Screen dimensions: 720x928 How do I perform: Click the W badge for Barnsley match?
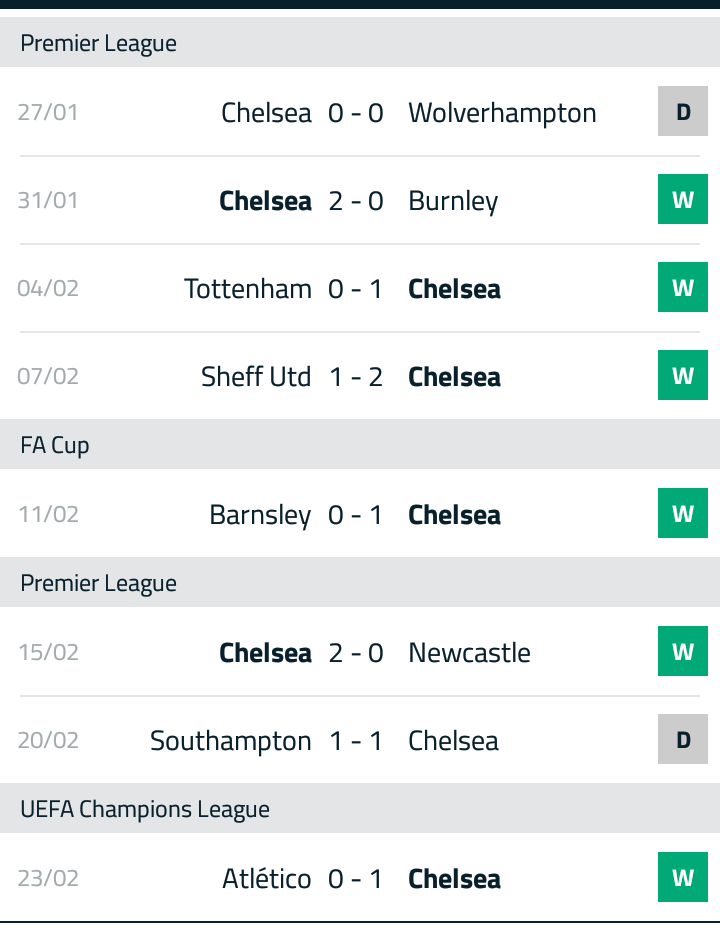click(x=683, y=513)
